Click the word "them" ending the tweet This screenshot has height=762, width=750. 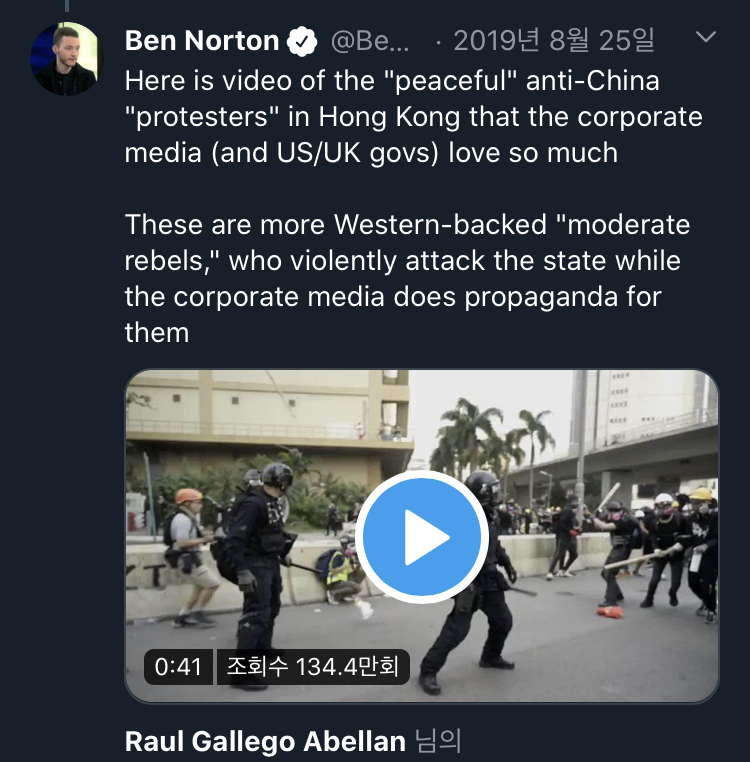click(157, 332)
